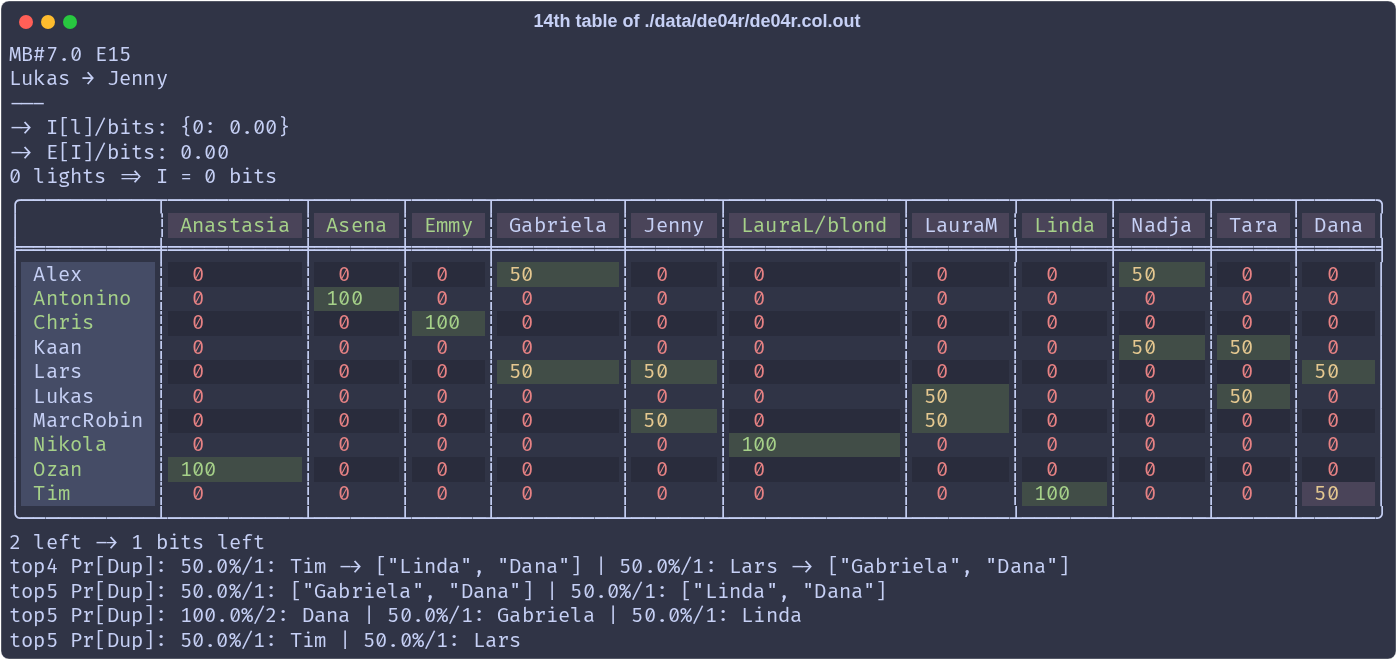Click the 0 cell for Tim/Anastasia
1397x660 pixels.
tap(235, 493)
